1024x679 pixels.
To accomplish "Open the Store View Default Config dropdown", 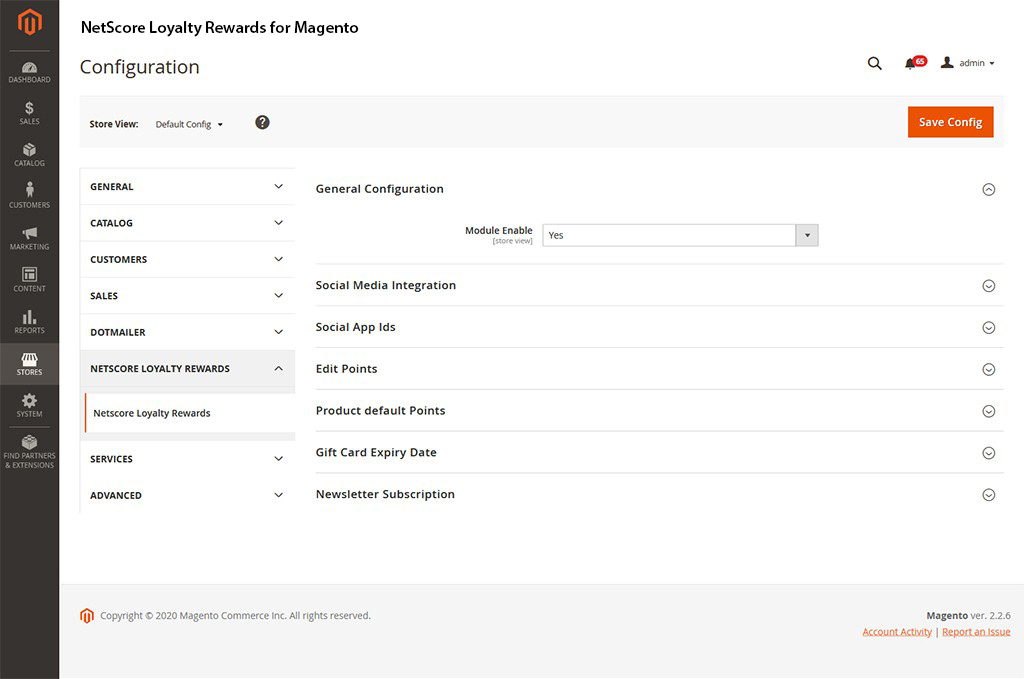I will [x=189, y=124].
